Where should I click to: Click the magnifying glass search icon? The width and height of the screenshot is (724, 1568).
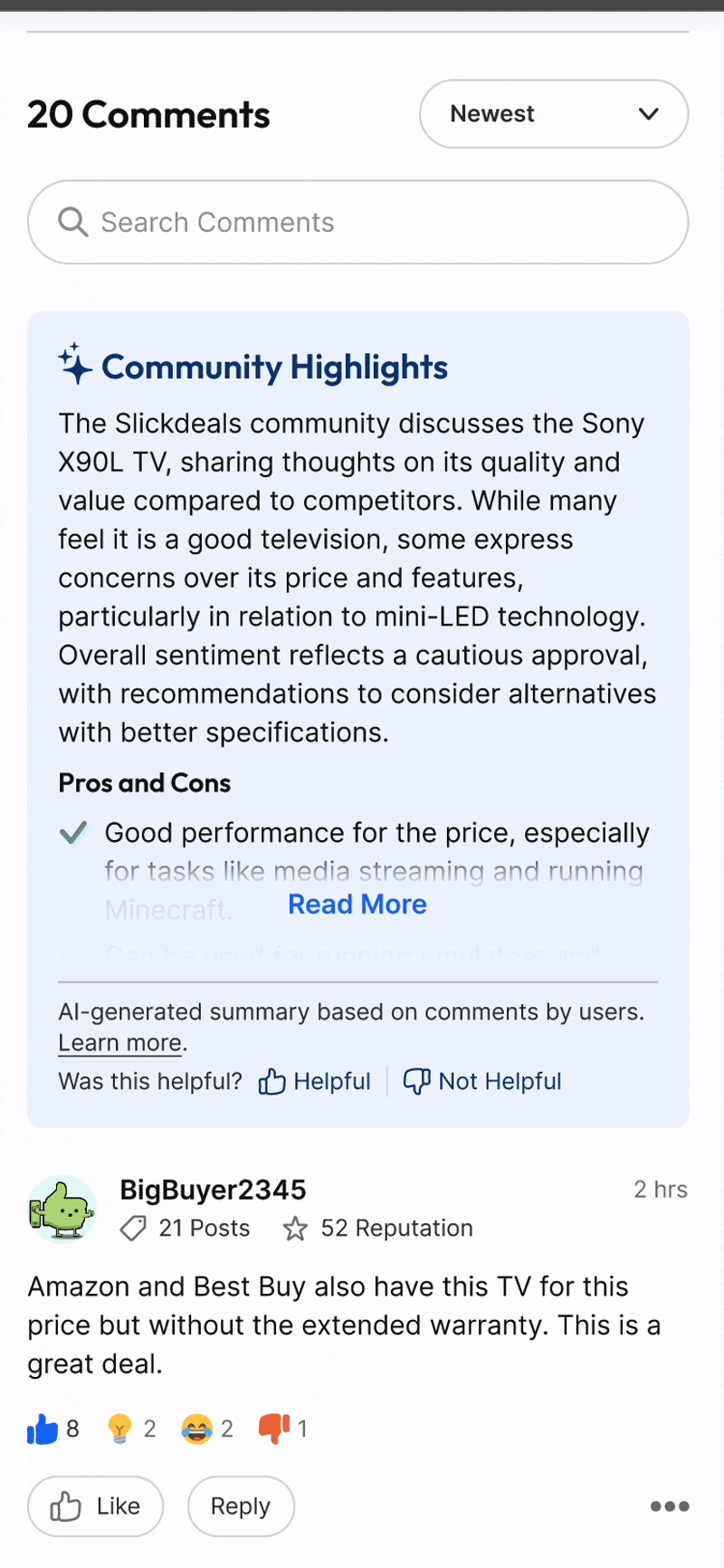[72, 222]
